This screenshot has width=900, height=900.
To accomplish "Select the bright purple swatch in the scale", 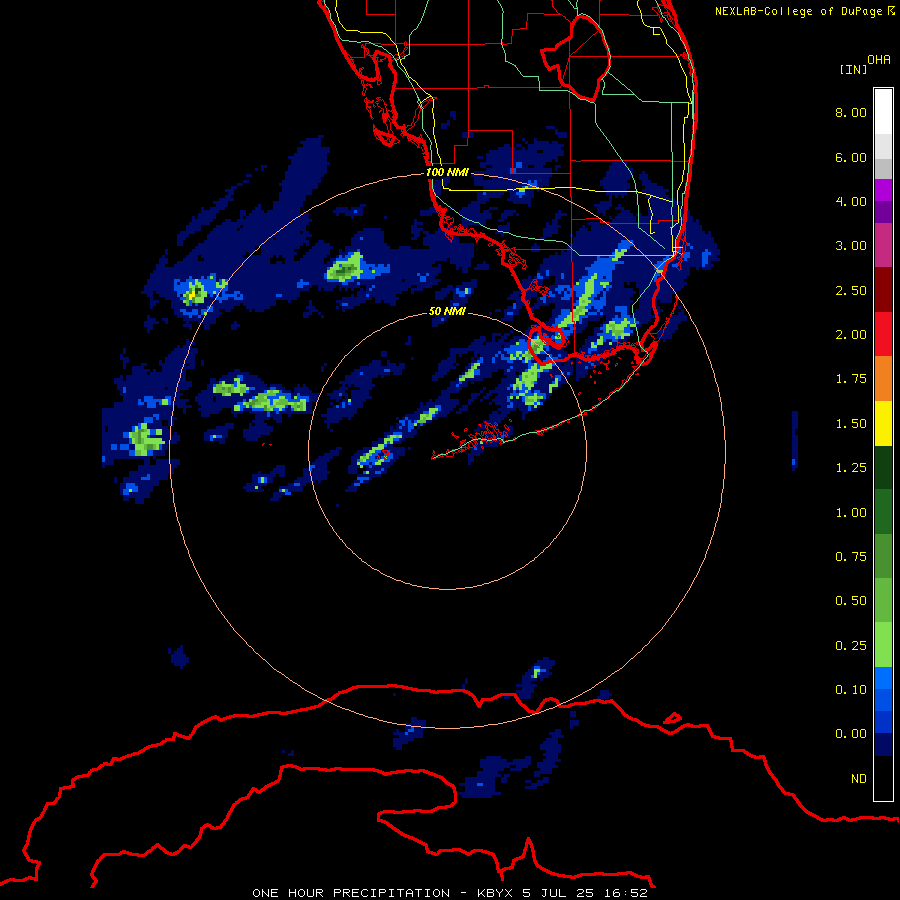I will [883, 190].
